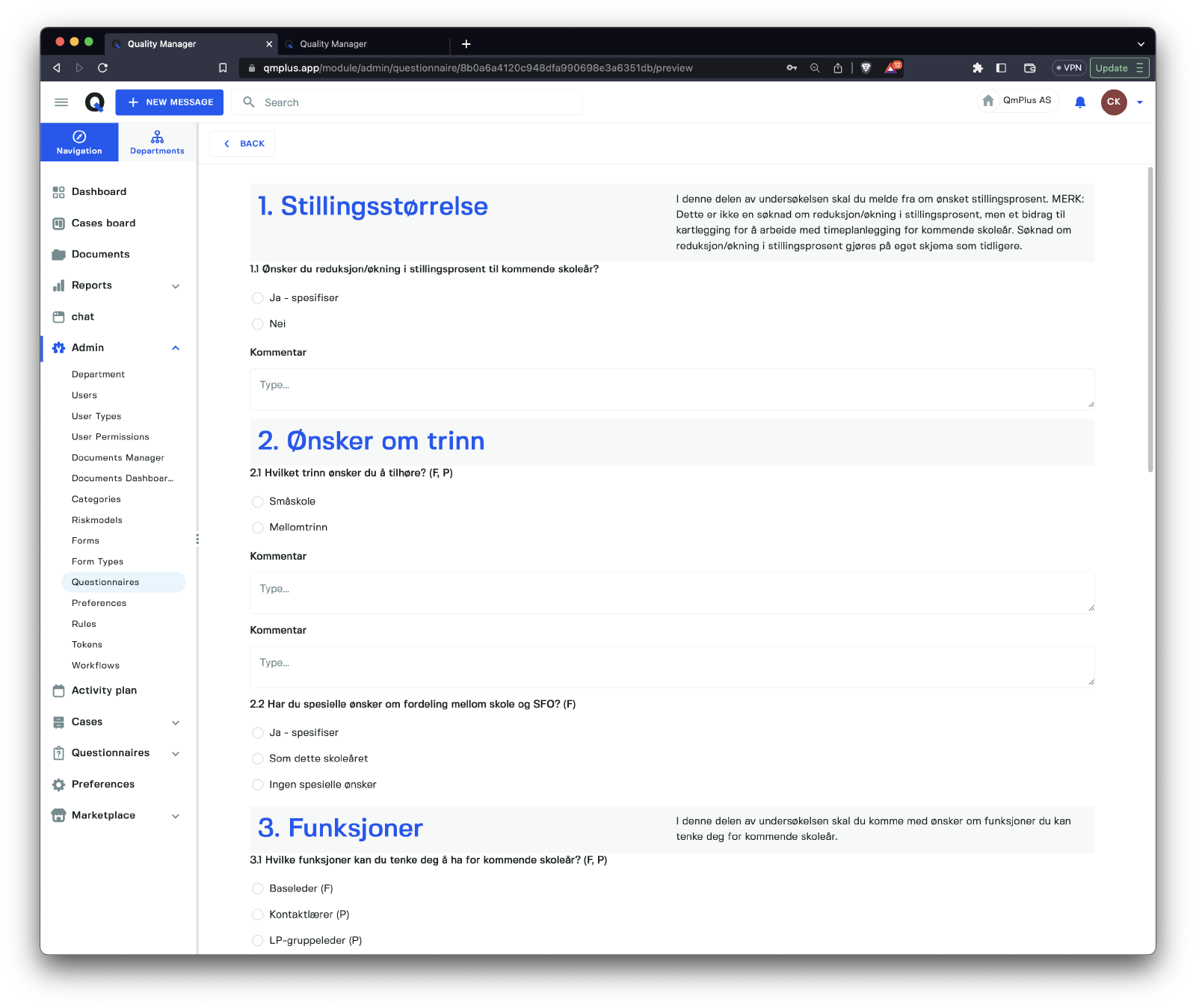Screen dimensions: 1196x1008
Task: Choose the Småskole radio button
Action: 258,501
